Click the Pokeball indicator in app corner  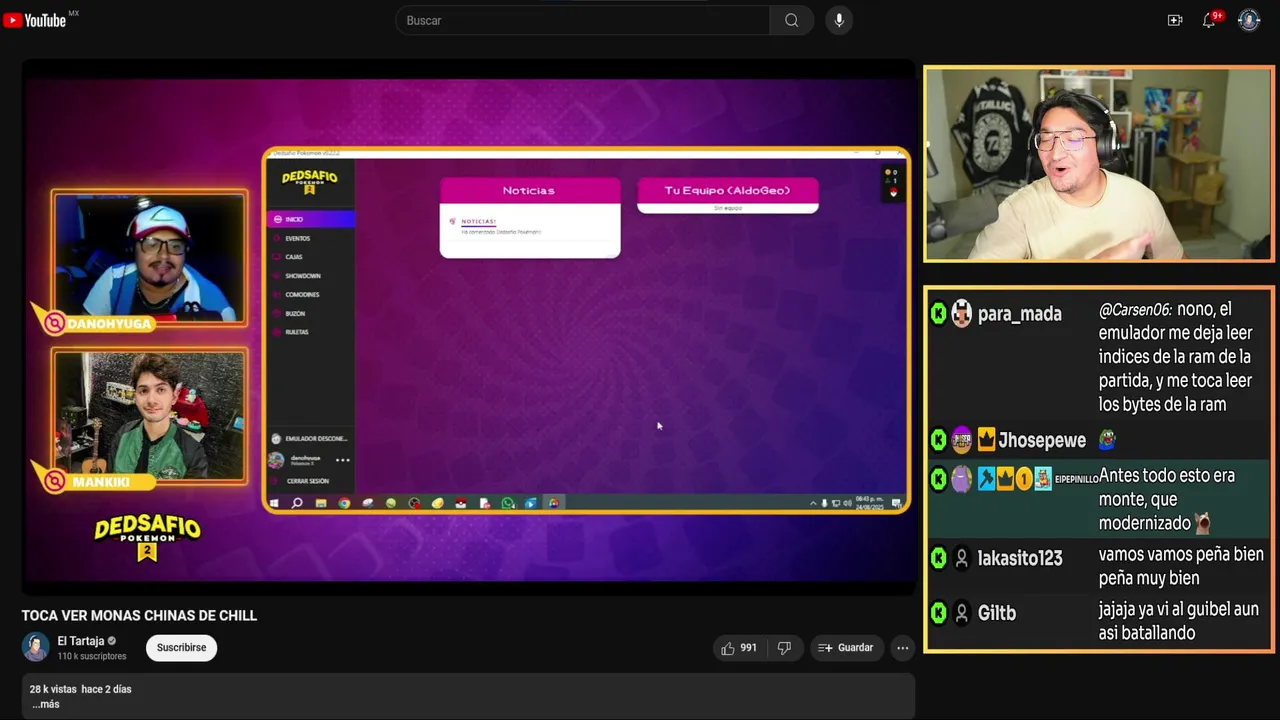click(893, 192)
